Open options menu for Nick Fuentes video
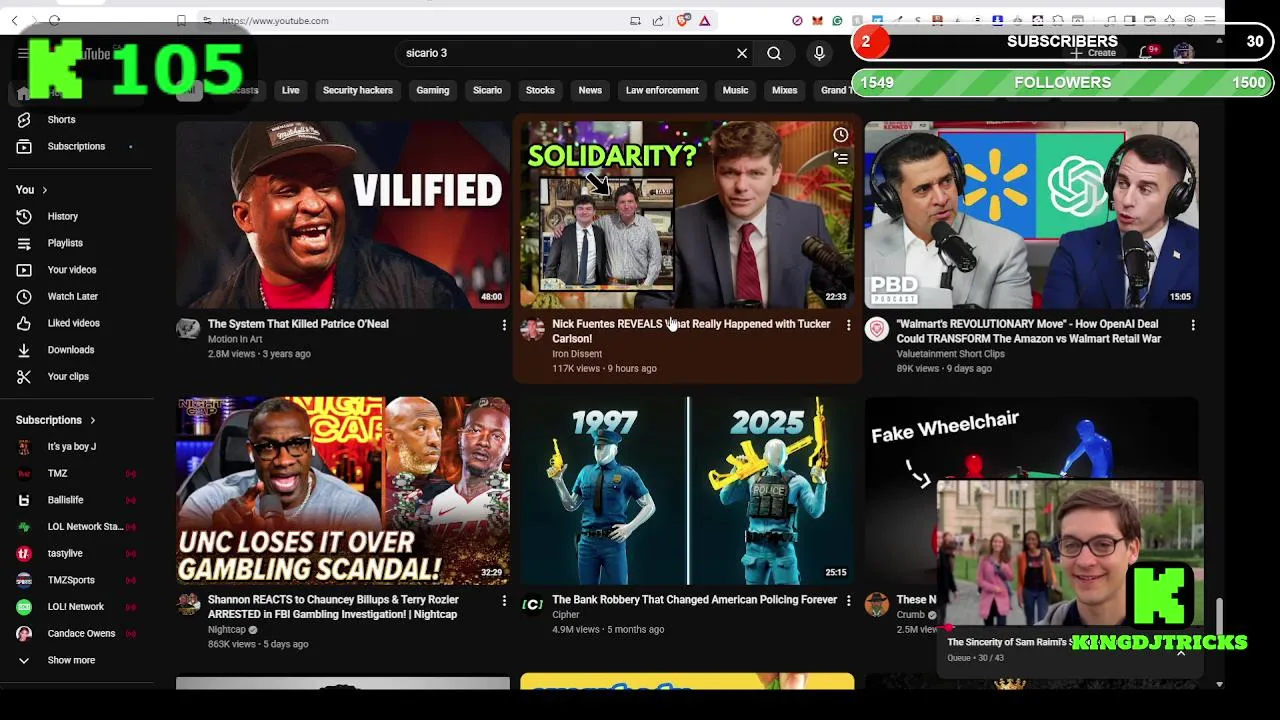Viewport: 1280px width, 720px height. coord(848,325)
